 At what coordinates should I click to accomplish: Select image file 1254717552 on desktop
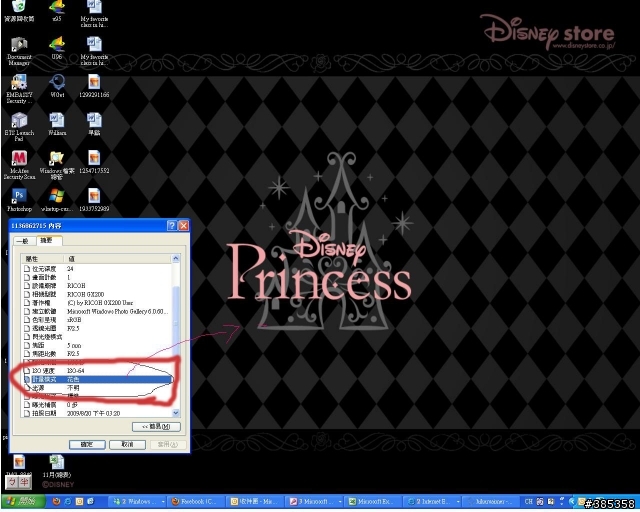(x=94, y=162)
